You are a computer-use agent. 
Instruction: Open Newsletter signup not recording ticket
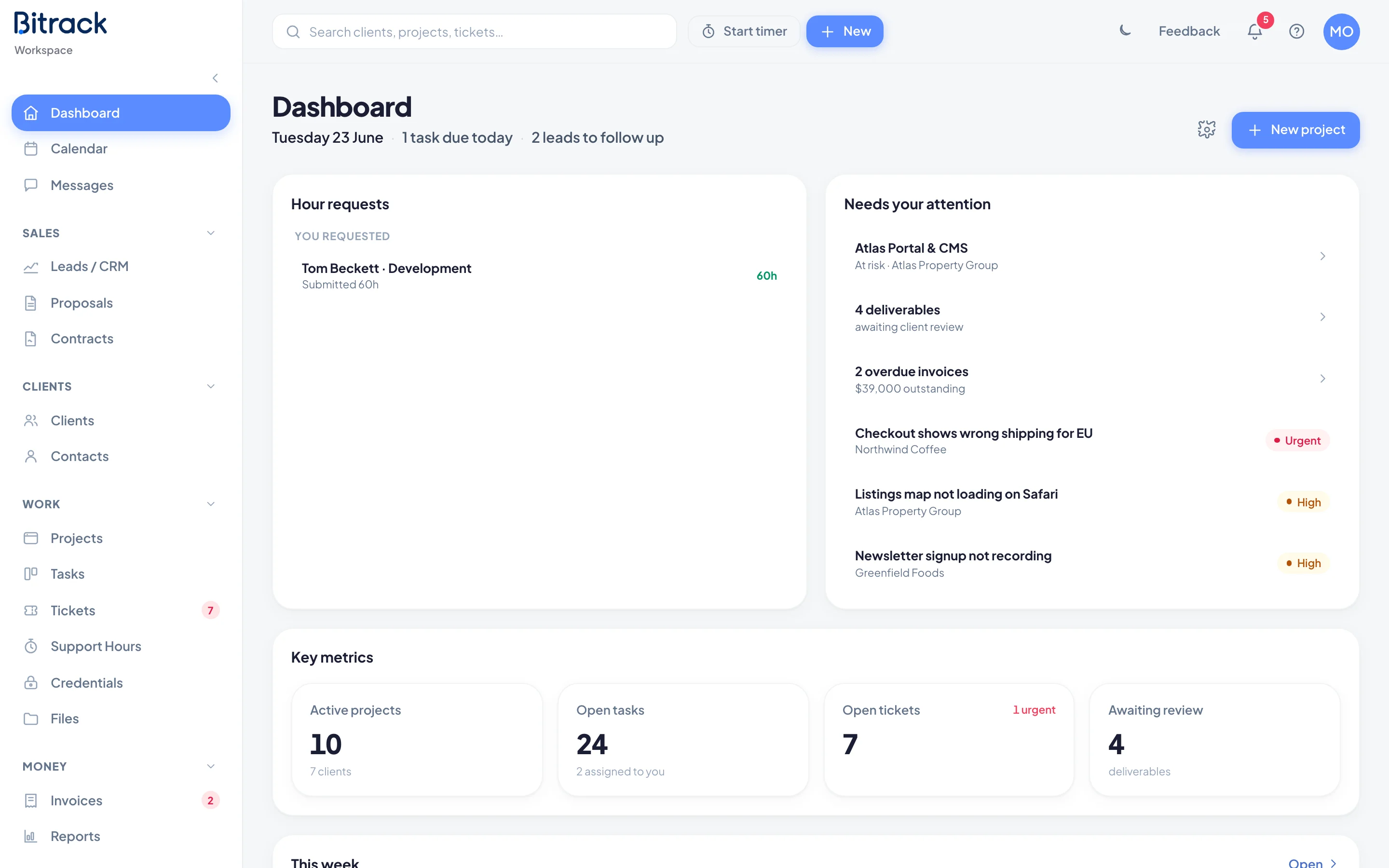[x=1092, y=564]
